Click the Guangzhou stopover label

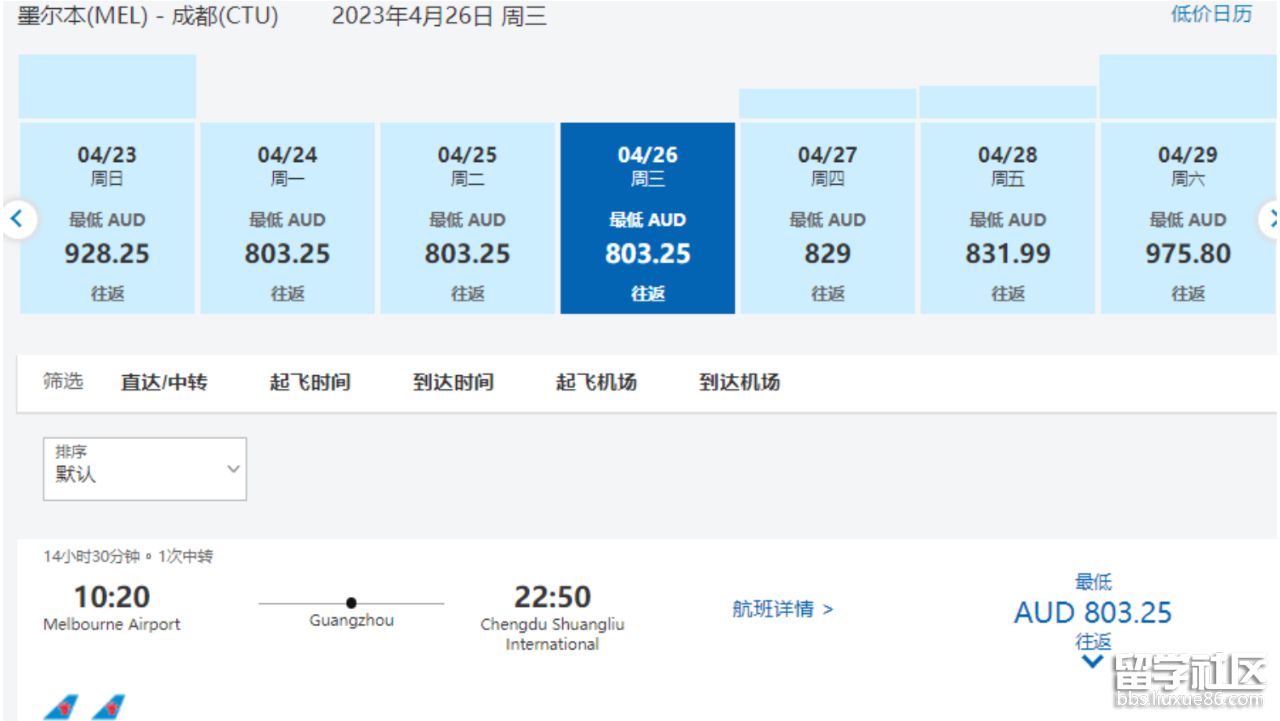point(351,621)
